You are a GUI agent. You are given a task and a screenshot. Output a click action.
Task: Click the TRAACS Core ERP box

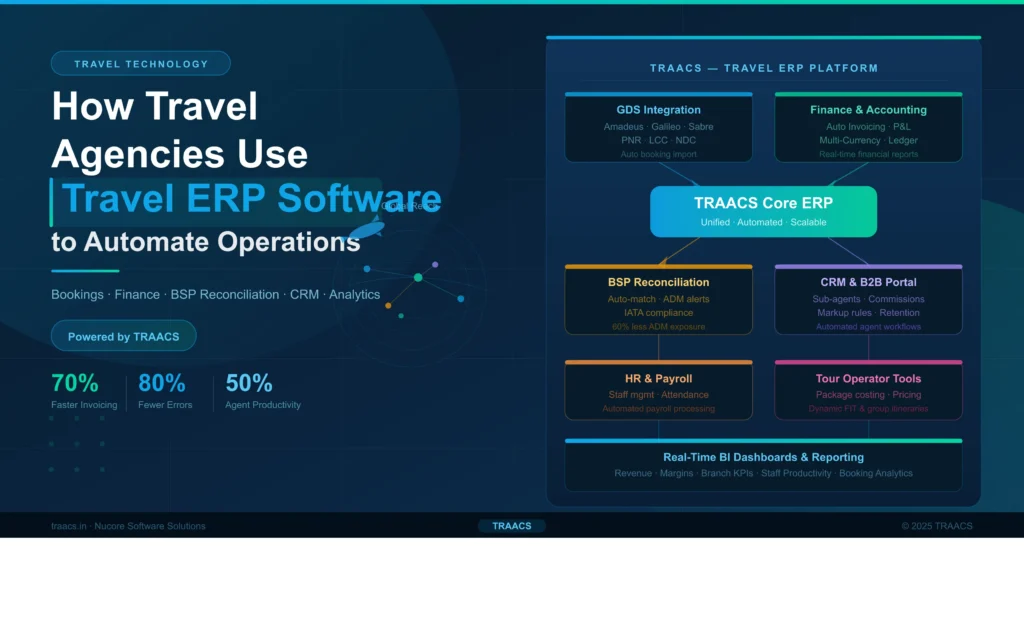pyautogui.click(x=763, y=212)
